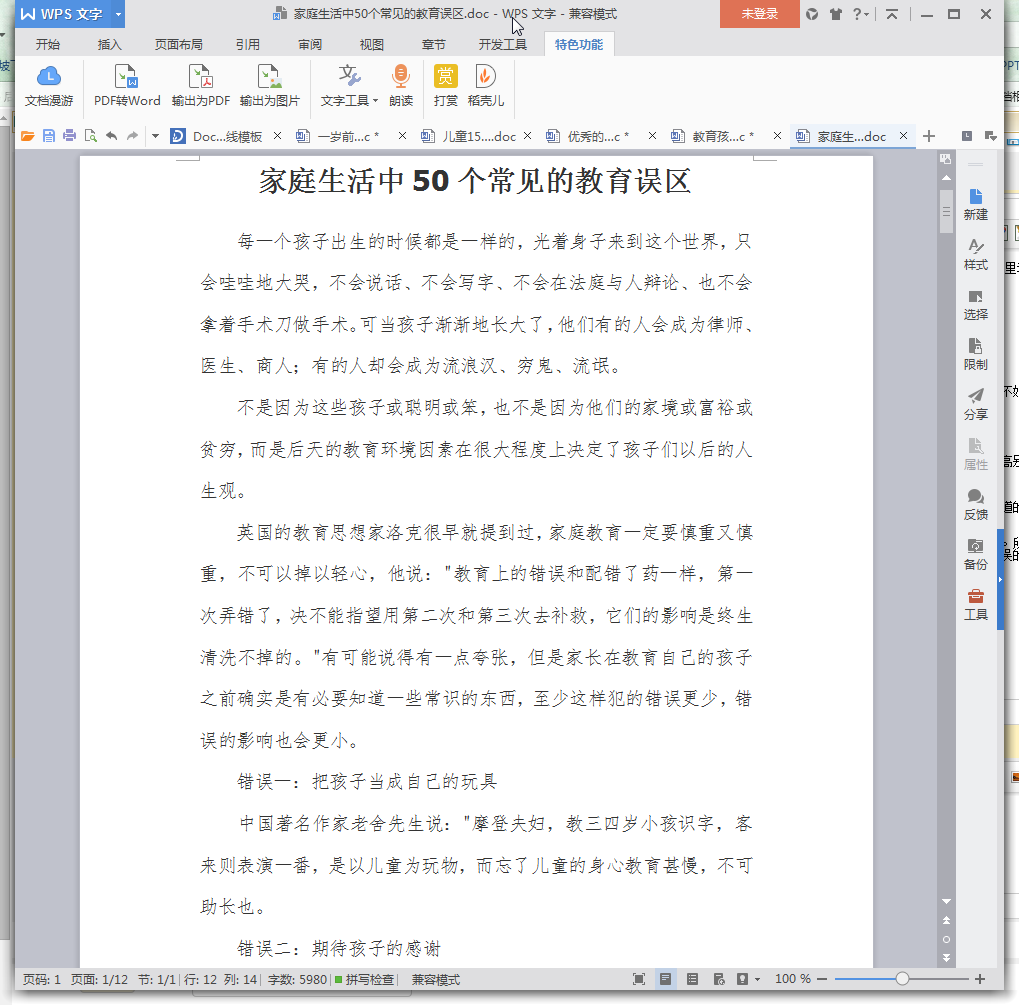The height and width of the screenshot is (1005, 1019).
Task: Click the document title 家庭生活中50个常见的教育误区
Action: (474, 181)
